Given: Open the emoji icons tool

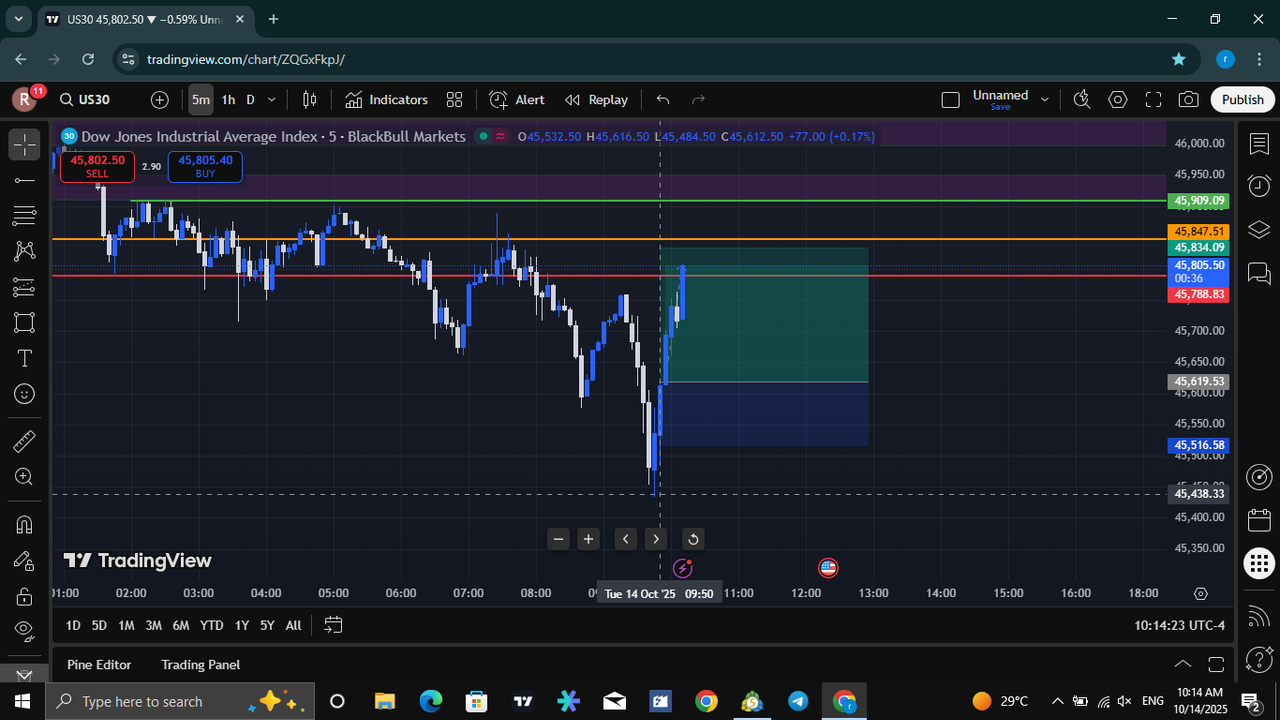Looking at the screenshot, I should pos(25,394).
